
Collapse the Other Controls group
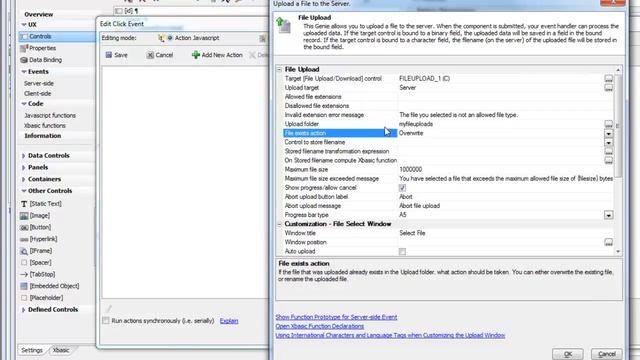click(x=24, y=191)
